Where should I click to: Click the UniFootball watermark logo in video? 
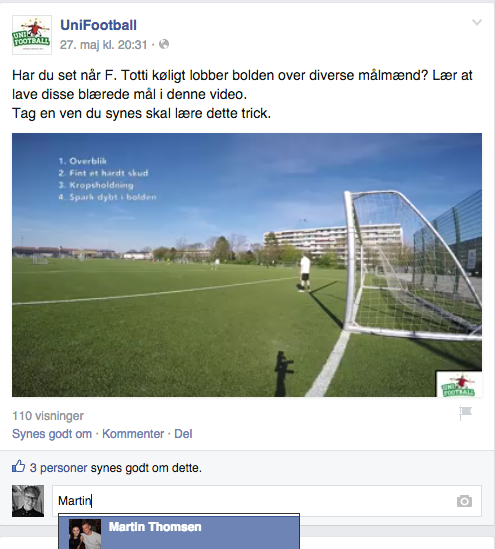459,384
